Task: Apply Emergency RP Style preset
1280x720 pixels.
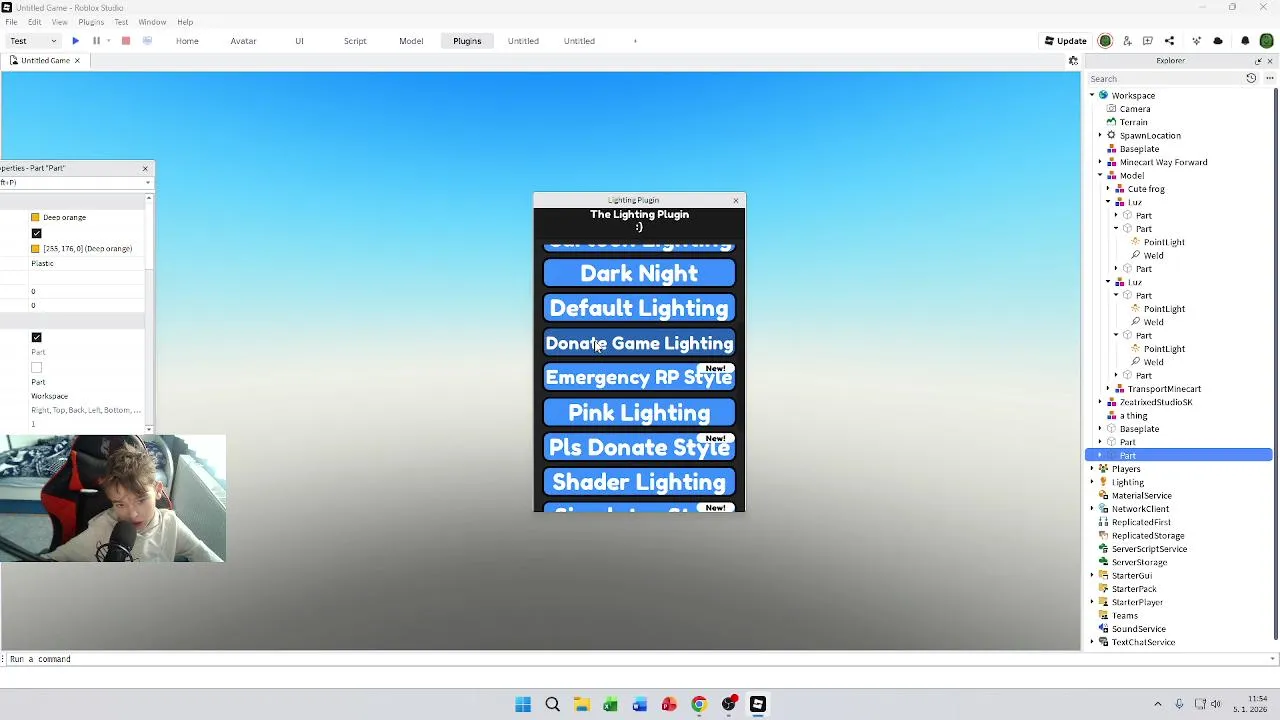Action: click(639, 378)
